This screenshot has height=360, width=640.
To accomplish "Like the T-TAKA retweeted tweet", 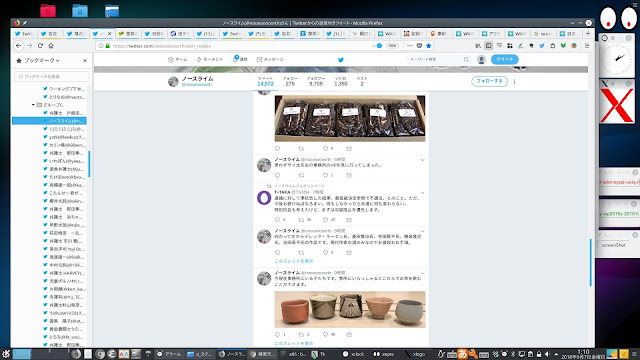I will click(325, 220).
